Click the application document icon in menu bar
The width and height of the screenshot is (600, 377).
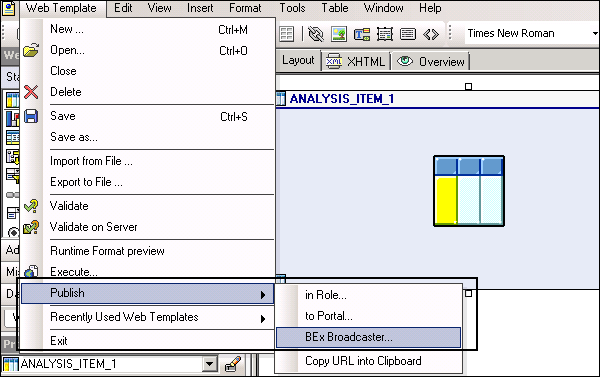click(9, 8)
